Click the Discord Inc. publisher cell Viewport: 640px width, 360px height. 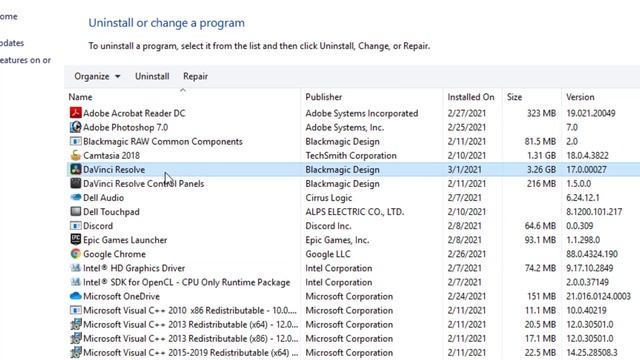pyautogui.click(x=328, y=226)
